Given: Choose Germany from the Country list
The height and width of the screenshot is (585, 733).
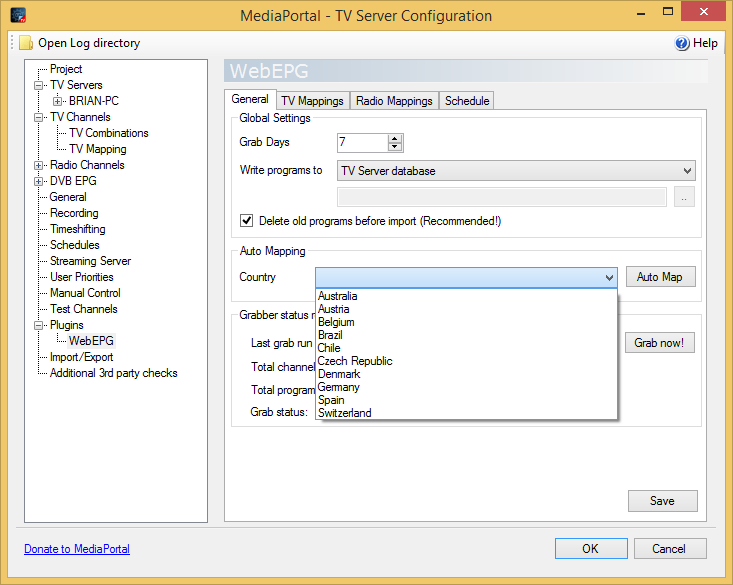Looking at the screenshot, I should click(338, 387).
